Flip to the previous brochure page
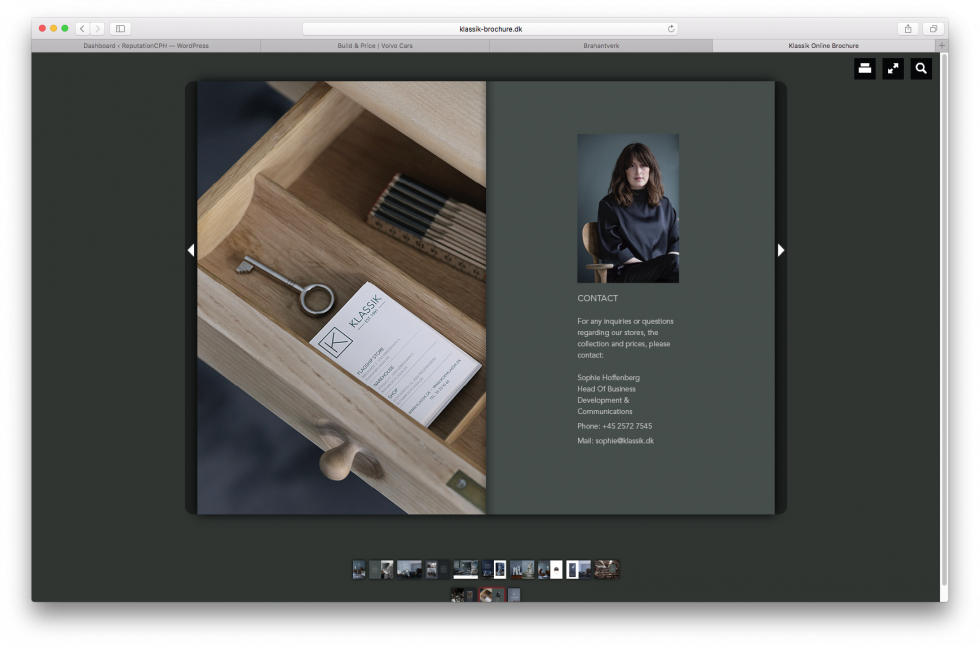The height and width of the screenshot is (647, 980). coord(191,250)
